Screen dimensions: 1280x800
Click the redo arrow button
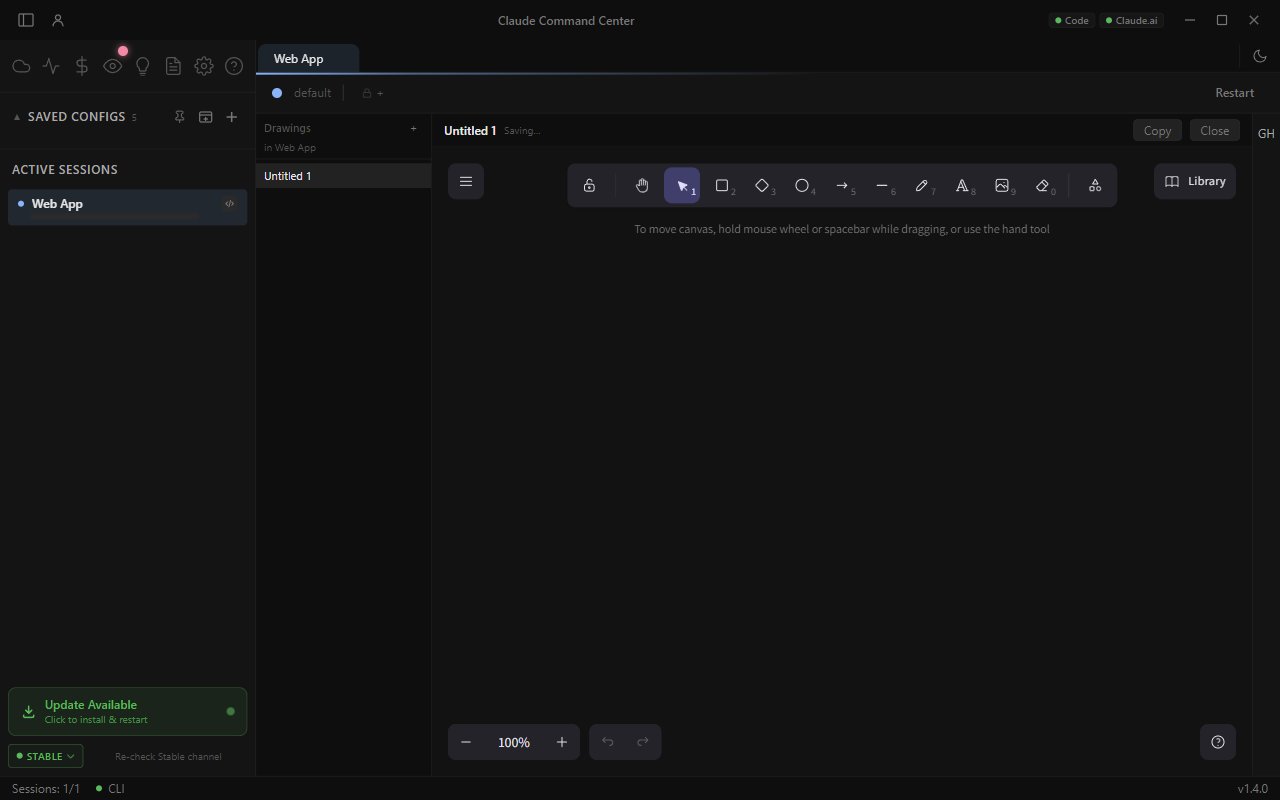[x=643, y=742]
